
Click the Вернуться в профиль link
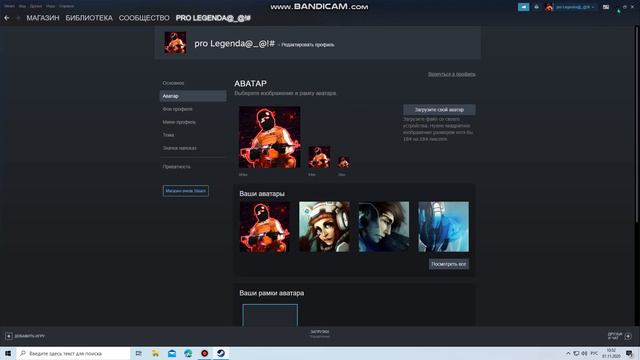pos(451,74)
